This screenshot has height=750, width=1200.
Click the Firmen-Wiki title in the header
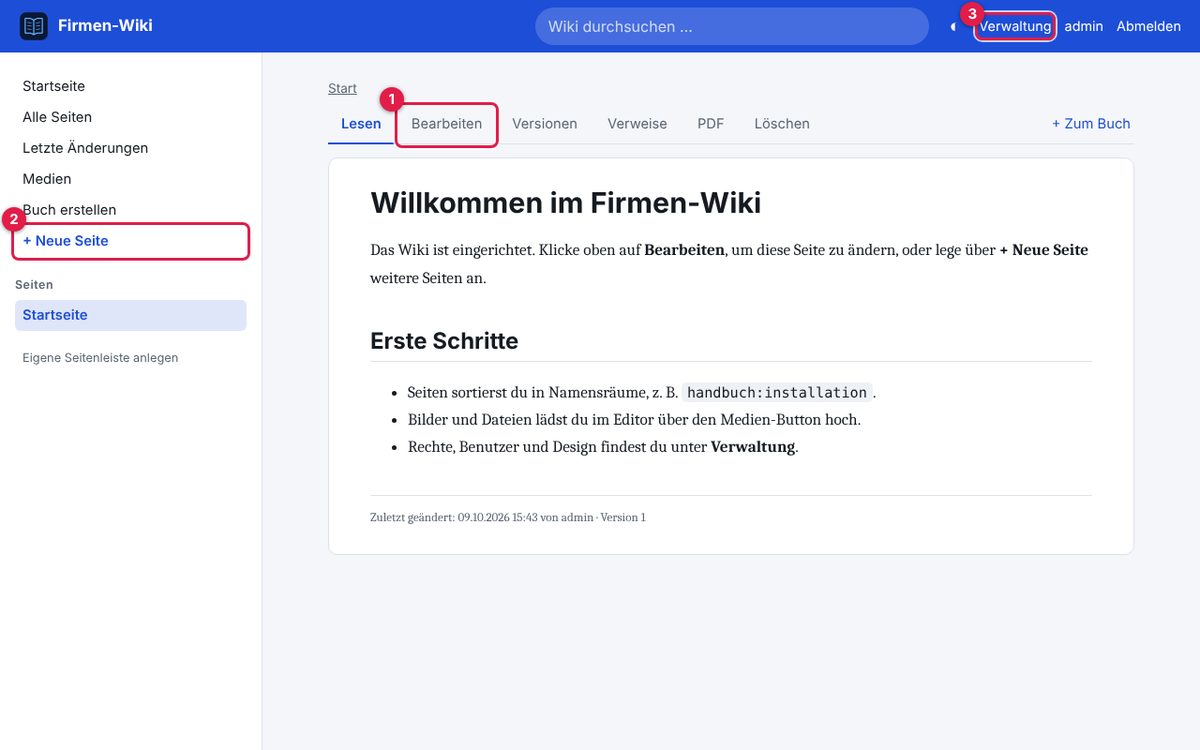coord(105,26)
